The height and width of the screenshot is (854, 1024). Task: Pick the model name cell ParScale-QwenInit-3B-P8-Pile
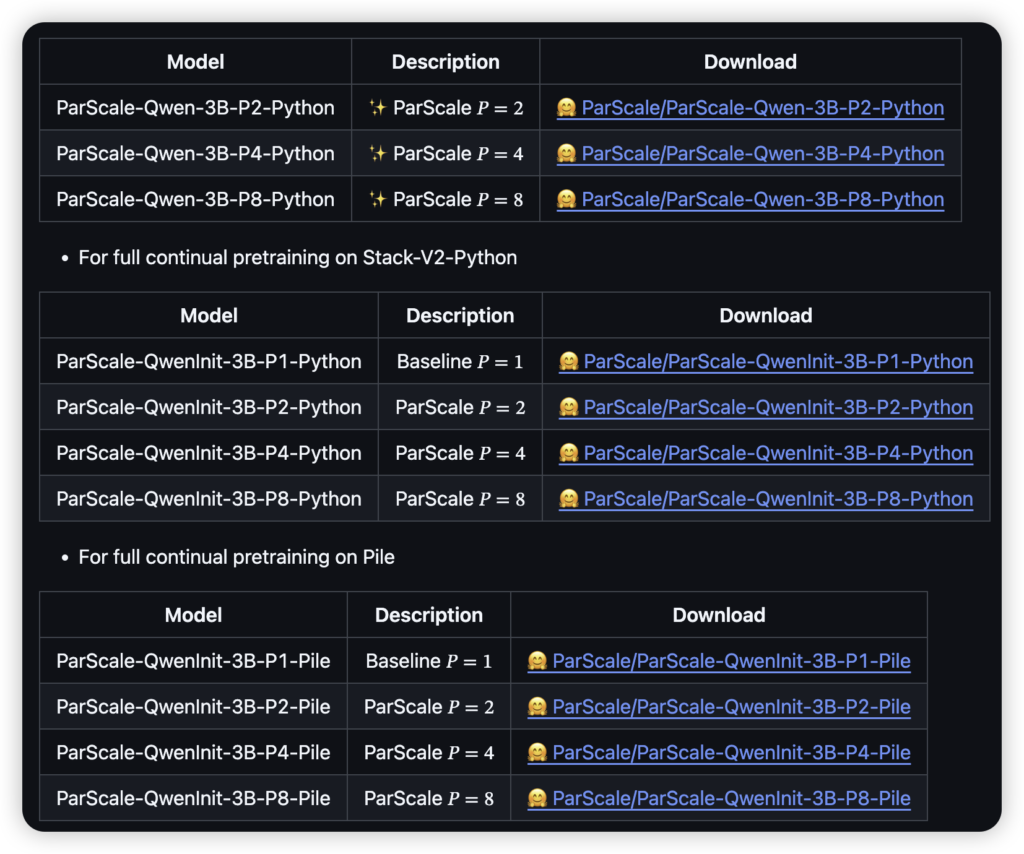coord(193,798)
